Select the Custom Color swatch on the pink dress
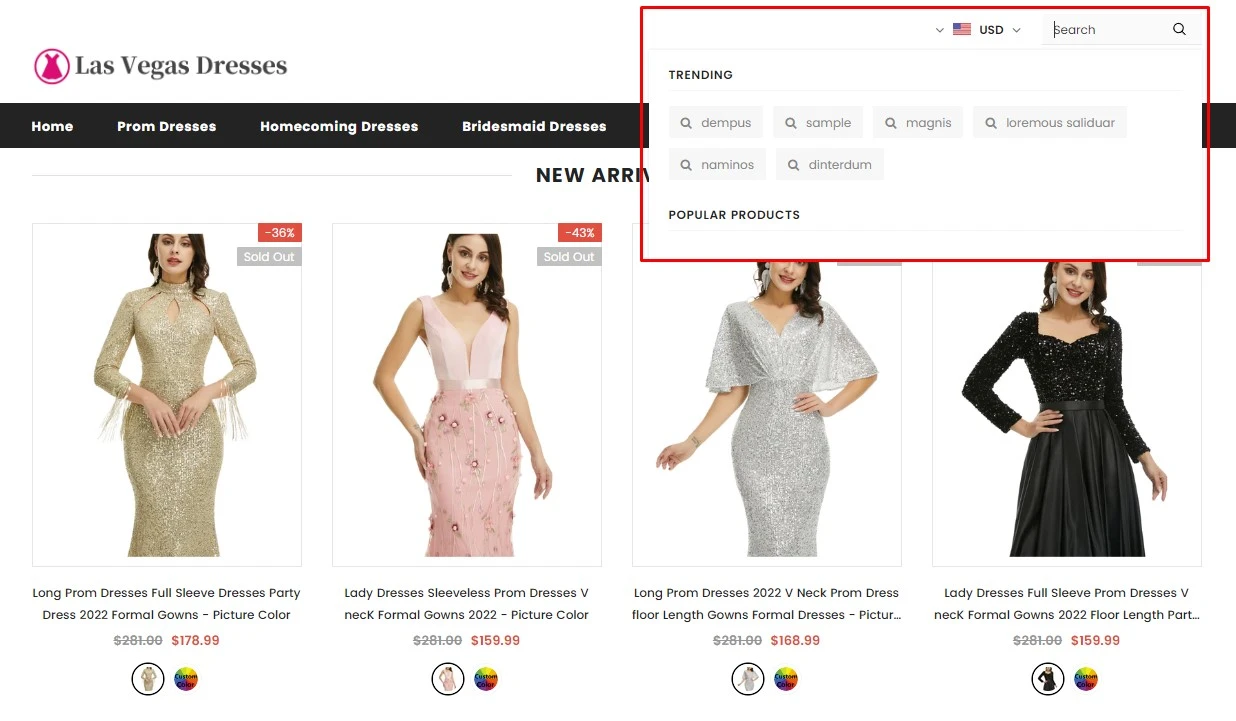Viewport: 1236px width, 721px height. [x=486, y=678]
